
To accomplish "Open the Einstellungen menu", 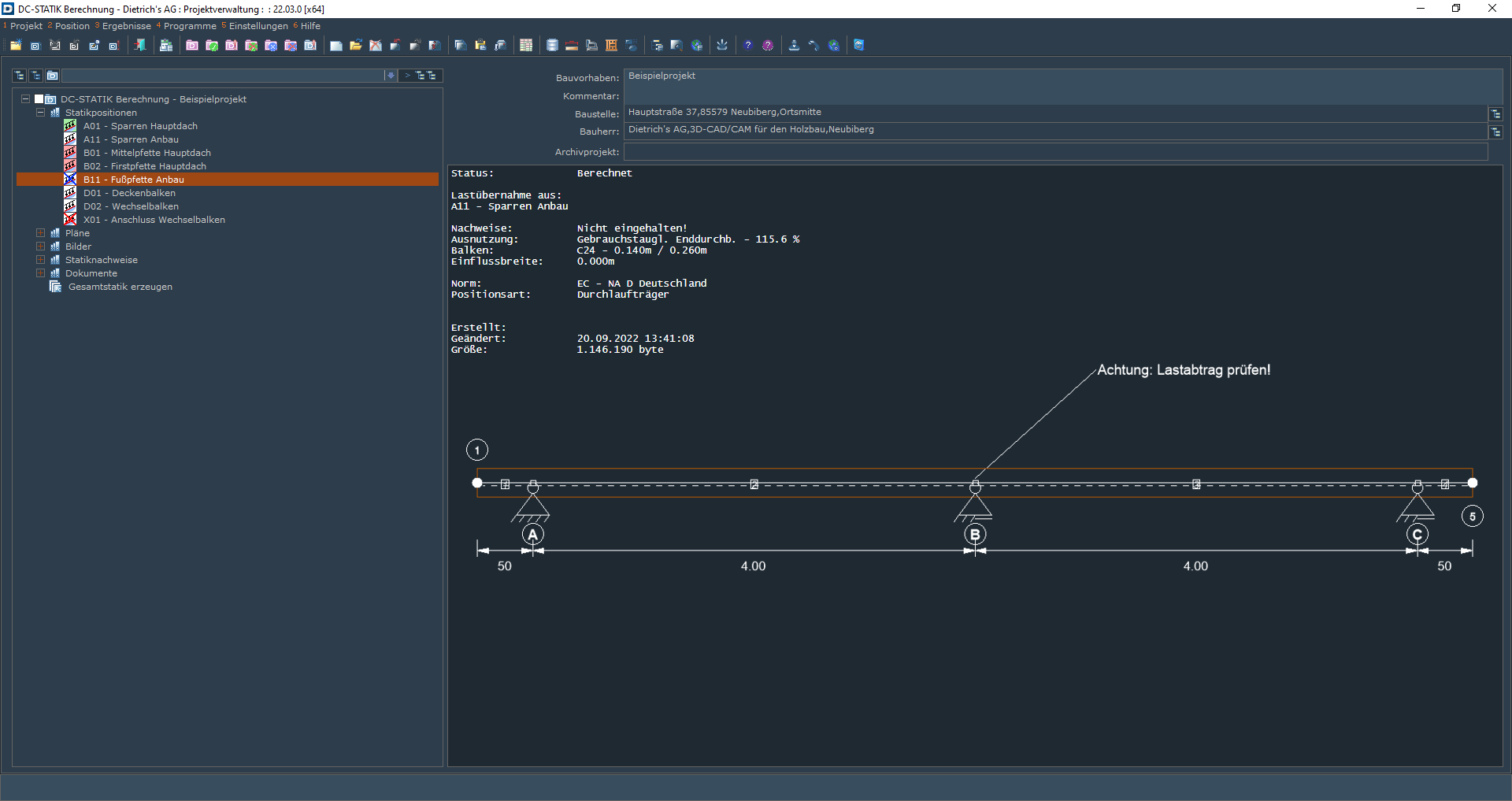I will coord(258,26).
